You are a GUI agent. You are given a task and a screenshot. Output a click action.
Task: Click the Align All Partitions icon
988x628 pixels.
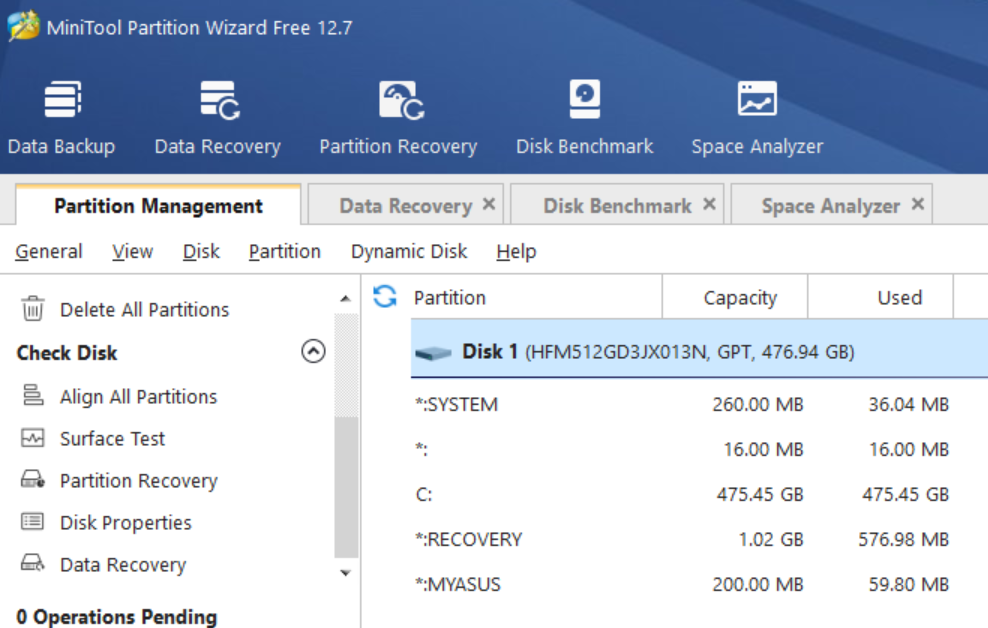tap(33, 396)
